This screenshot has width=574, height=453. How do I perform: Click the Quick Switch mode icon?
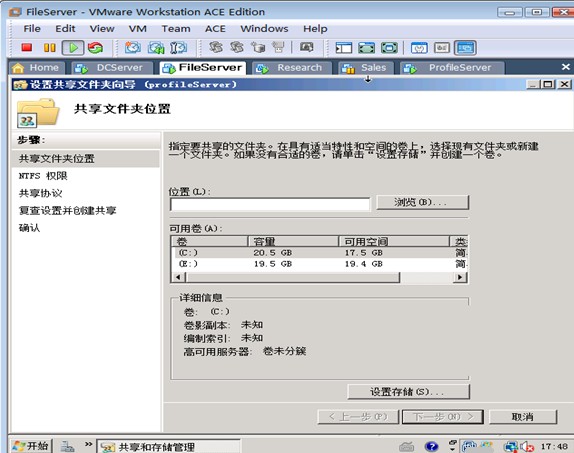(366, 48)
